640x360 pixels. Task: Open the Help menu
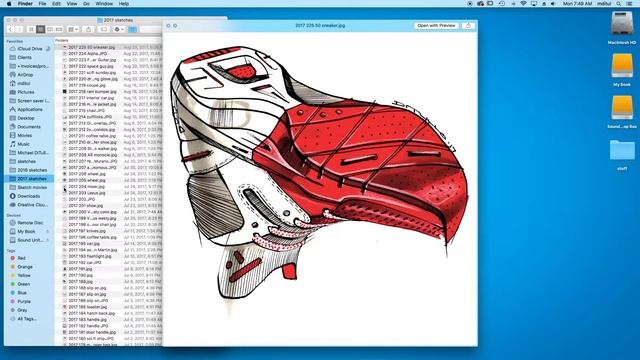pos(124,4)
